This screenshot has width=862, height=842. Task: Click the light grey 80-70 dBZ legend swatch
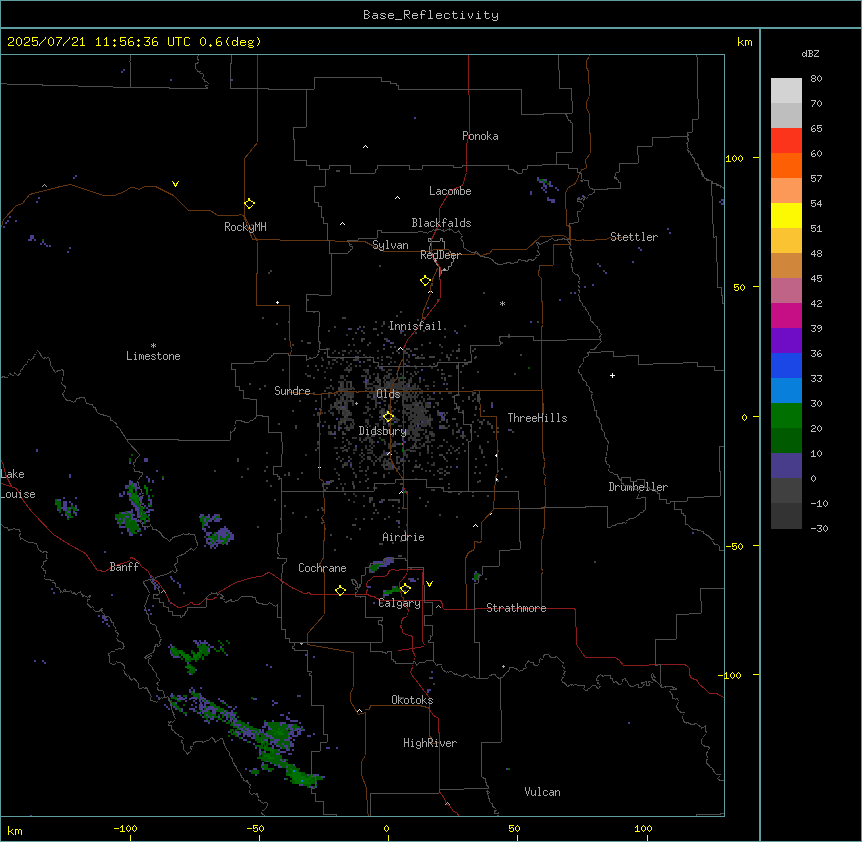(x=786, y=91)
